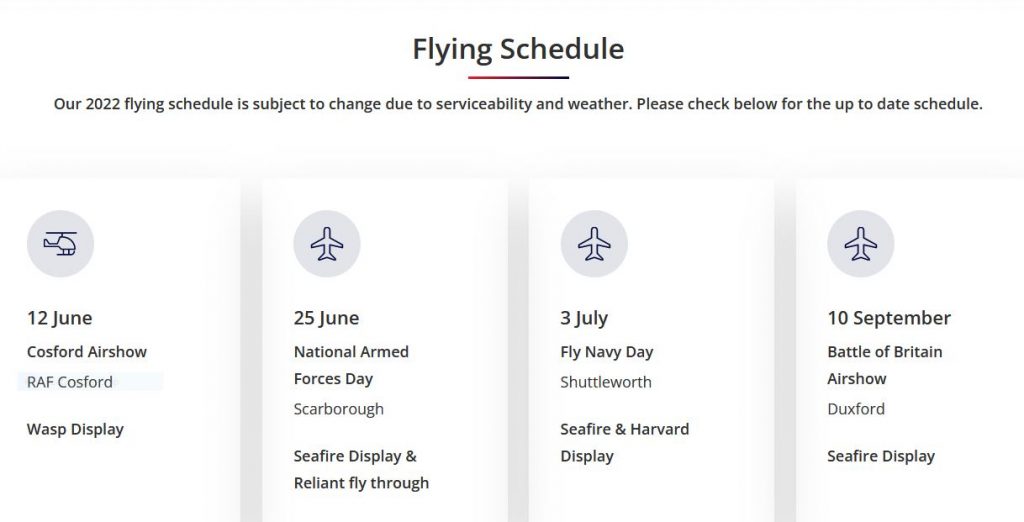Click the 10 September date heading

click(889, 318)
